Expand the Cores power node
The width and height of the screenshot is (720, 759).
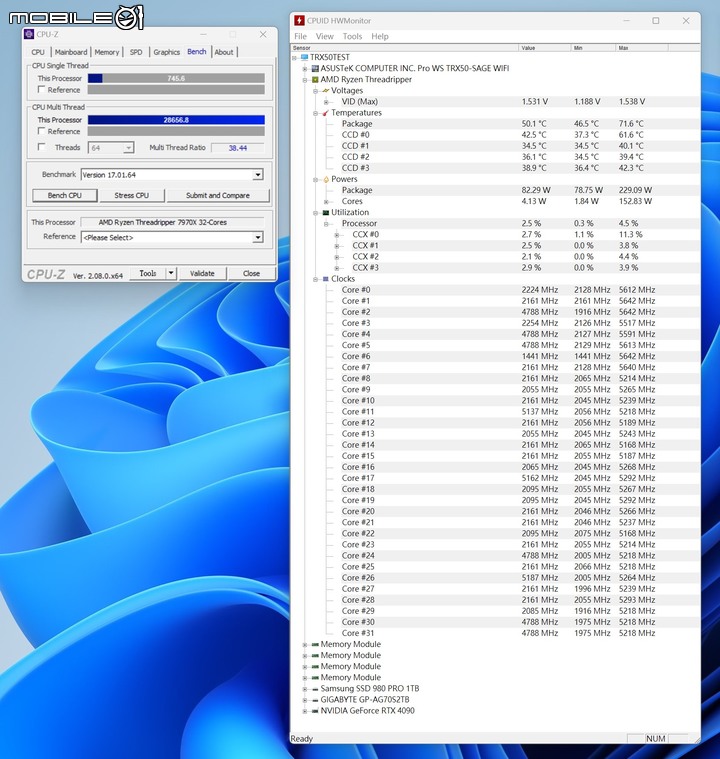326,201
